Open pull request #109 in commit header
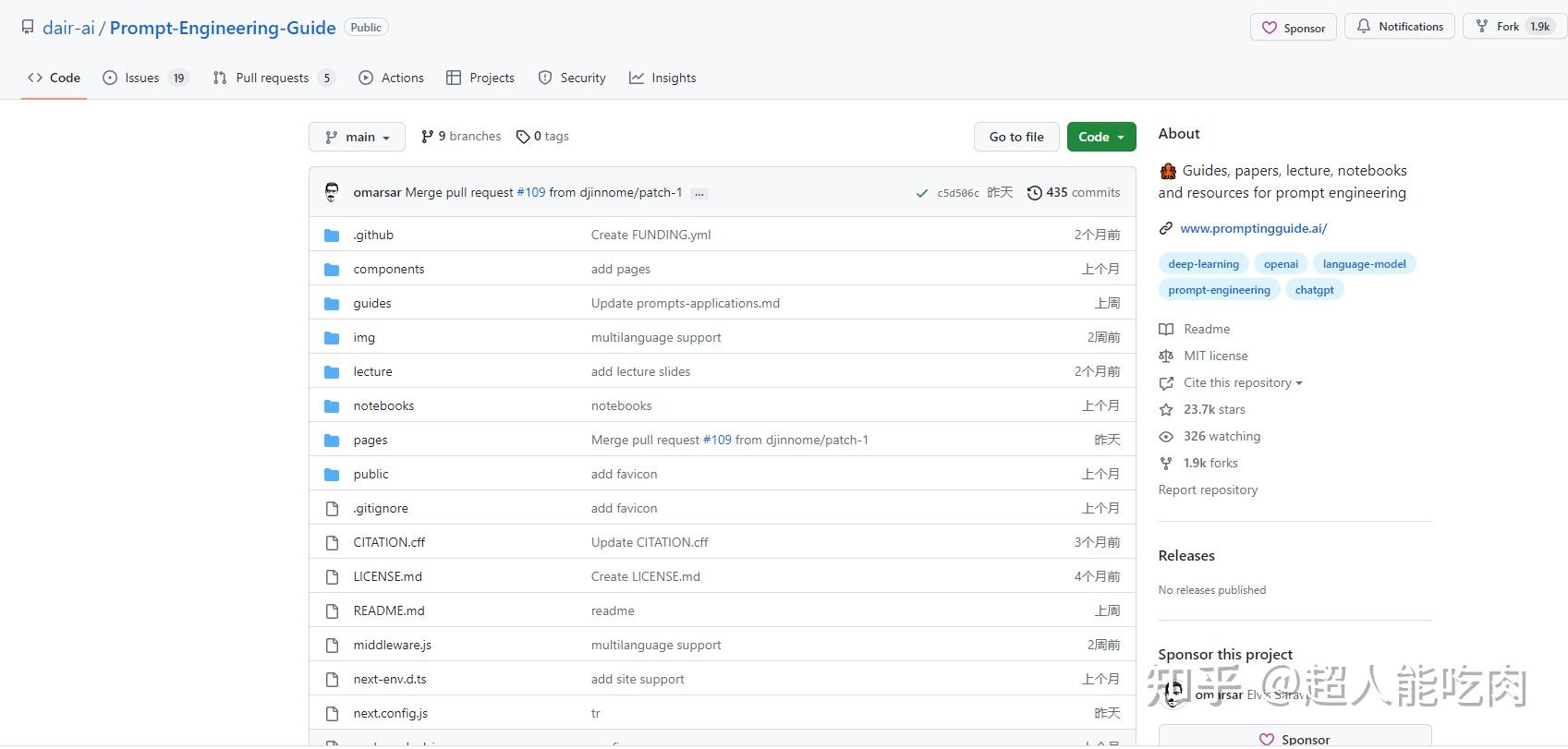Image resolution: width=1568 pixels, height=749 pixels. 531,193
